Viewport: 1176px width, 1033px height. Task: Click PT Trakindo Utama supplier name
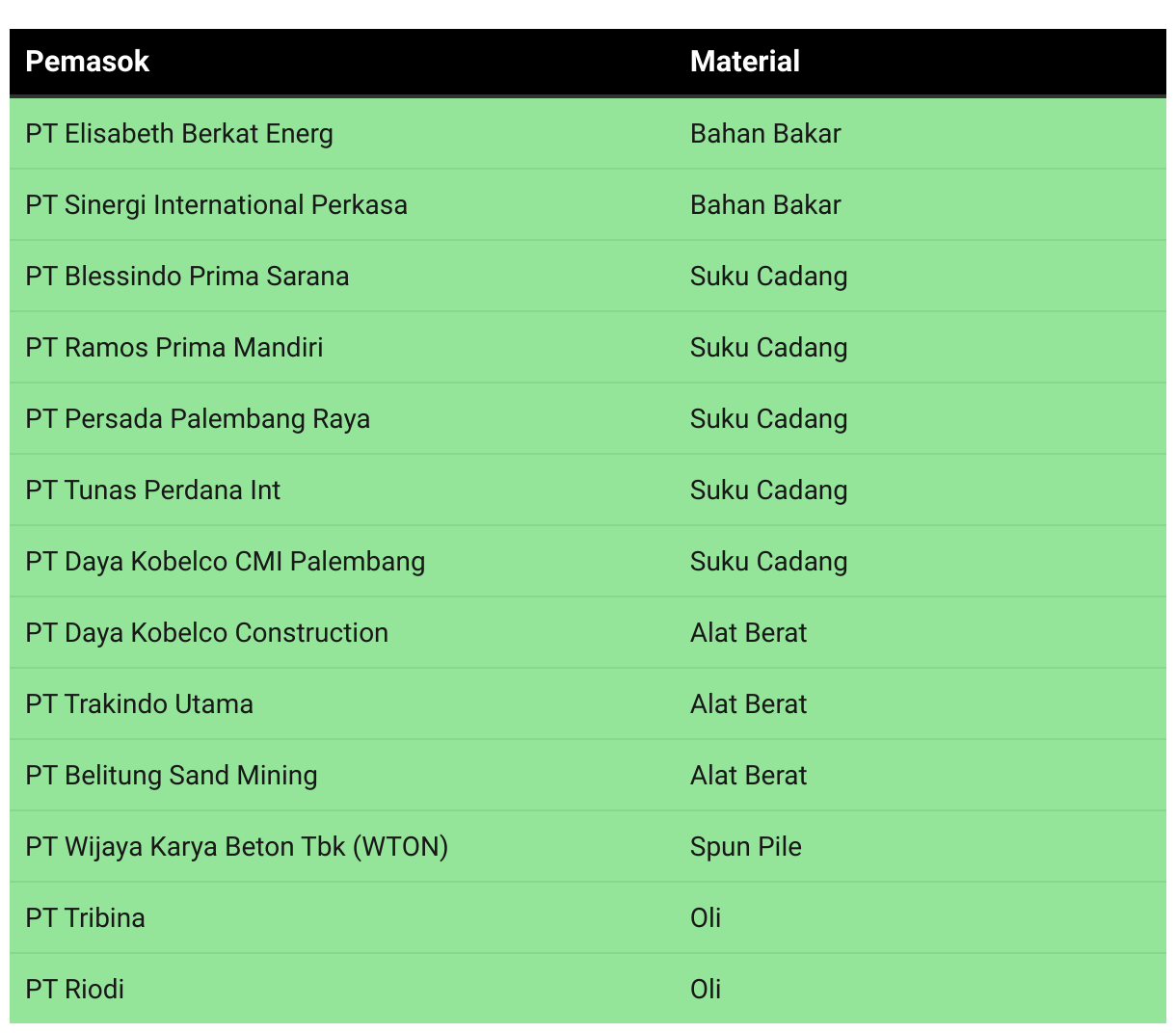(140, 703)
